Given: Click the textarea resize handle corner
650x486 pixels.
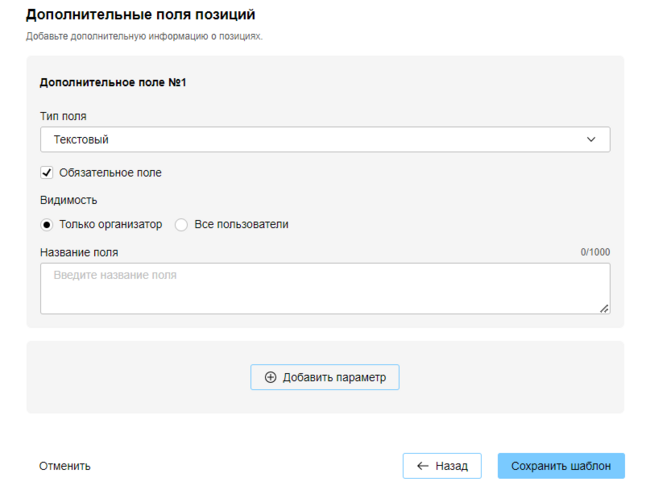Looking at the screenshot, I should [604, 308].
